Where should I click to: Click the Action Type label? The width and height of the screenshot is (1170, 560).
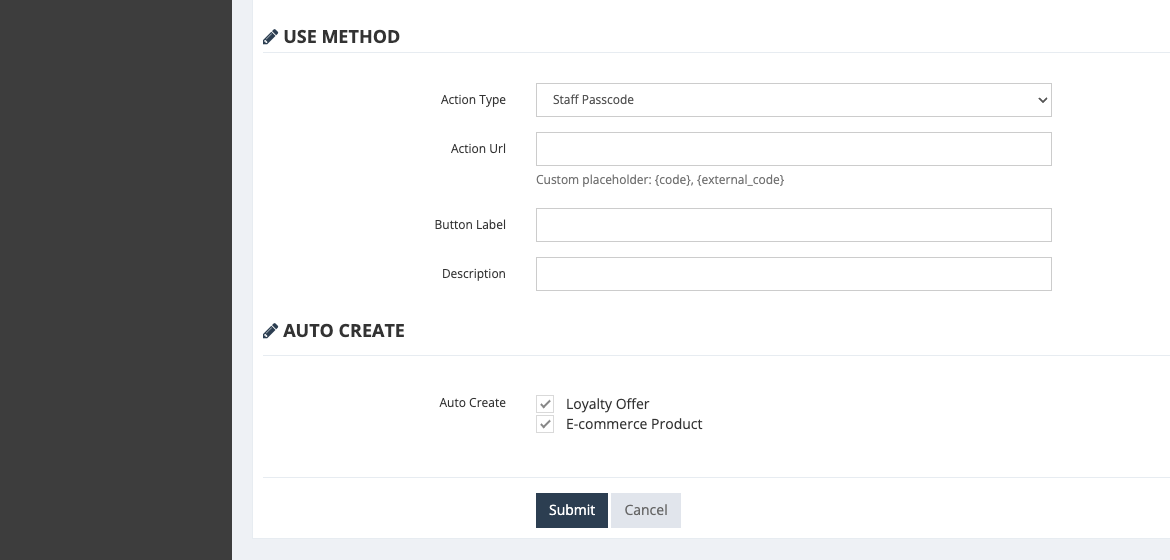point(473,100)
